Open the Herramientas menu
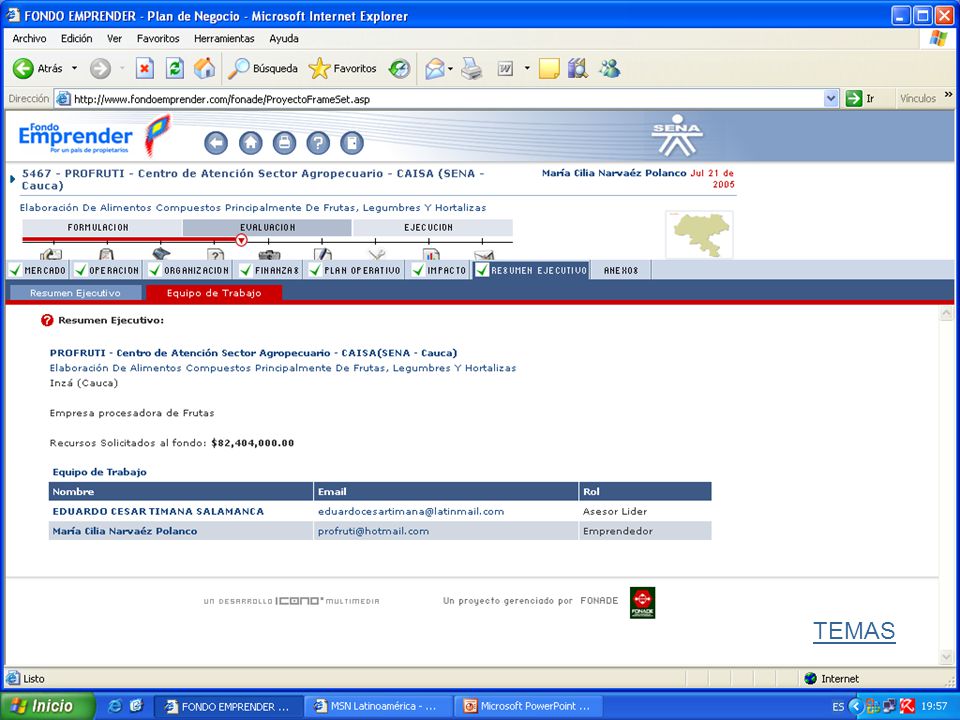 (224, 39)
